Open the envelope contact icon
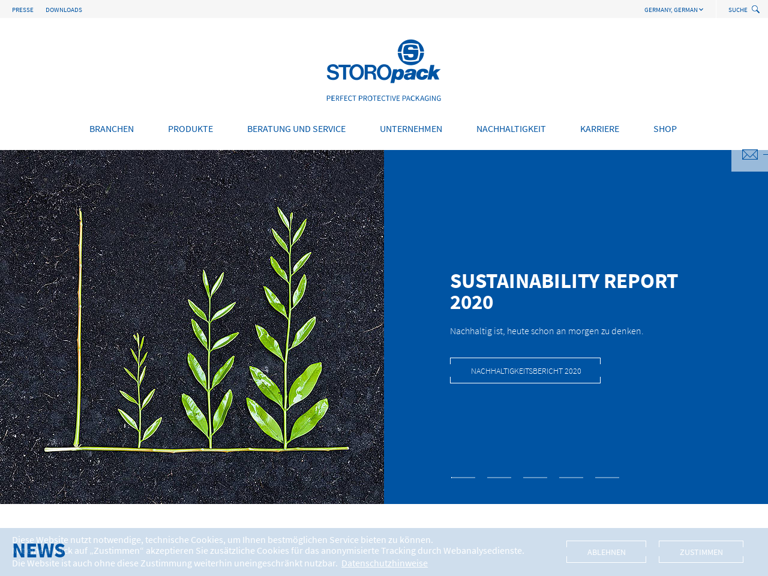This screenshot has width=768, height=576. 749,155
